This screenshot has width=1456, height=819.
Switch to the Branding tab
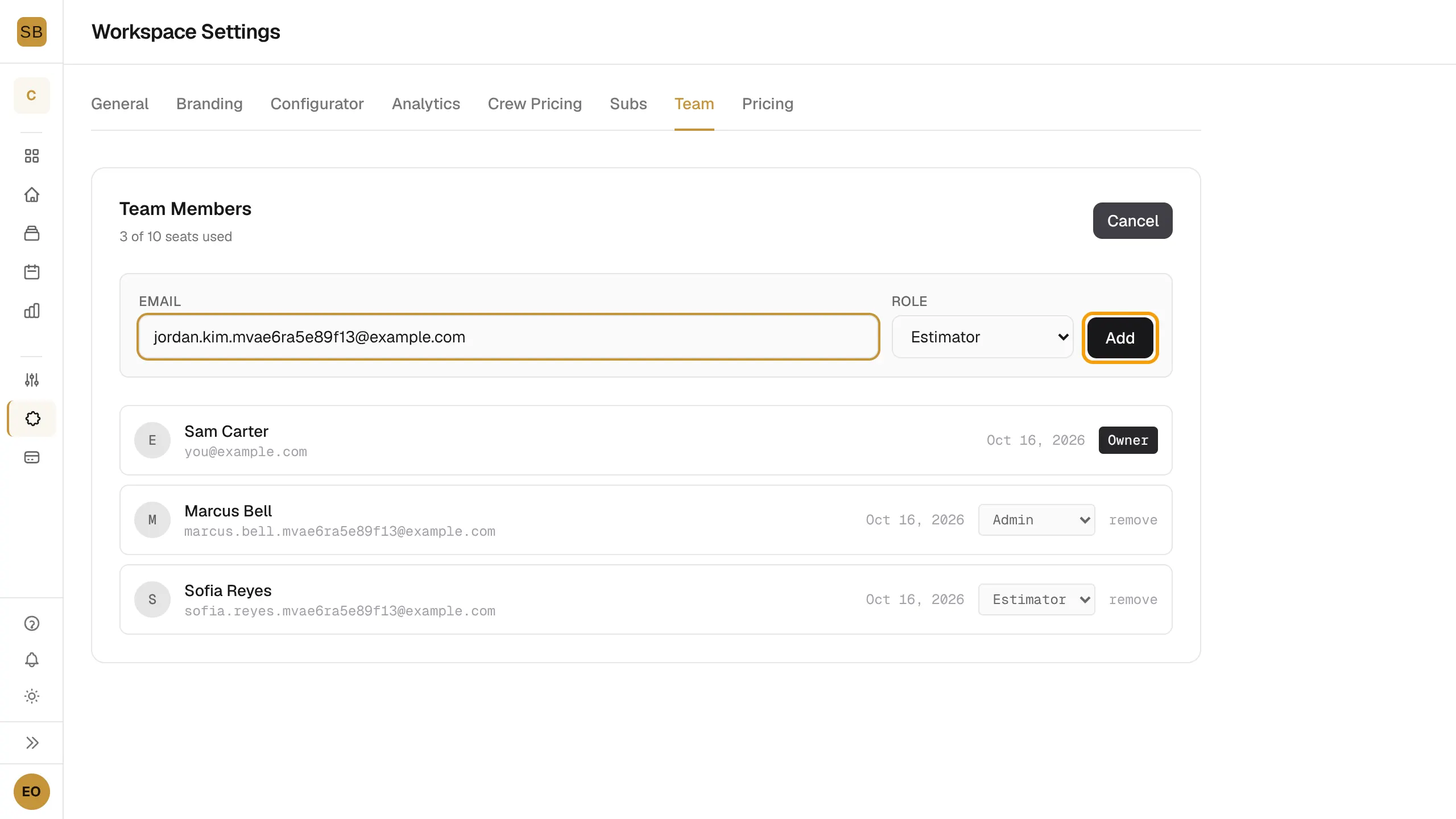[209, 104]
